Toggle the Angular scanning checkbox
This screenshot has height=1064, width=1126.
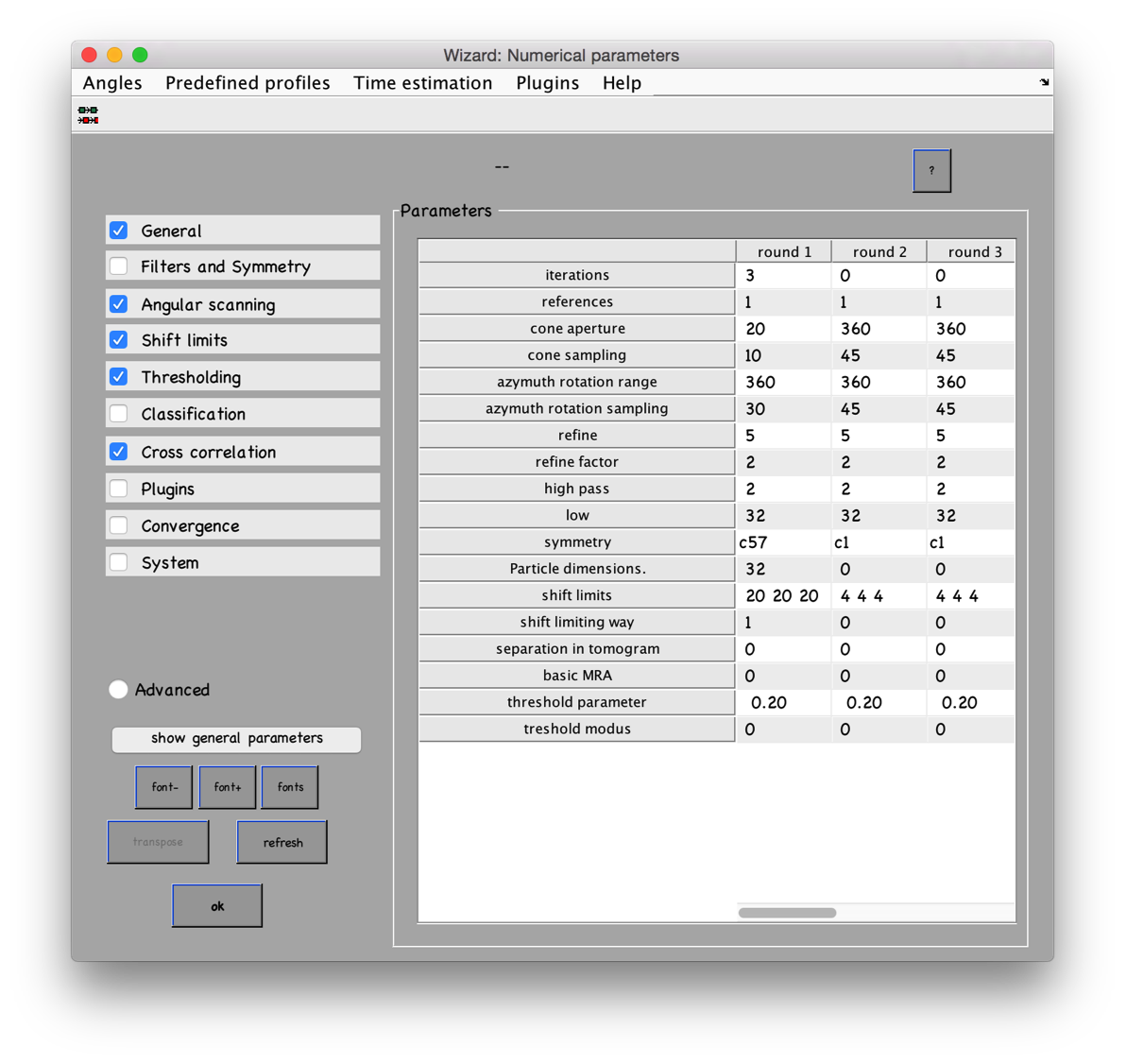click(119, 304)
